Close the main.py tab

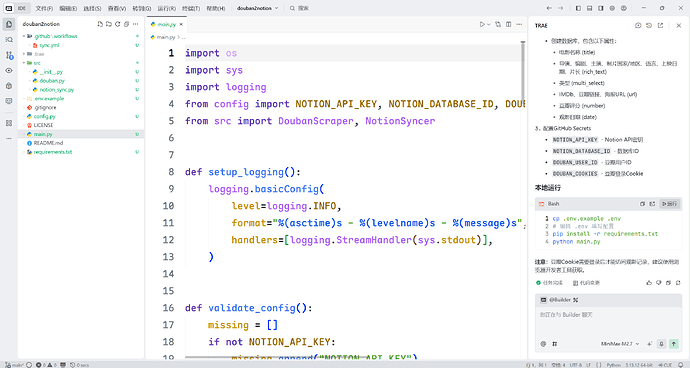(x=181, y=25)
